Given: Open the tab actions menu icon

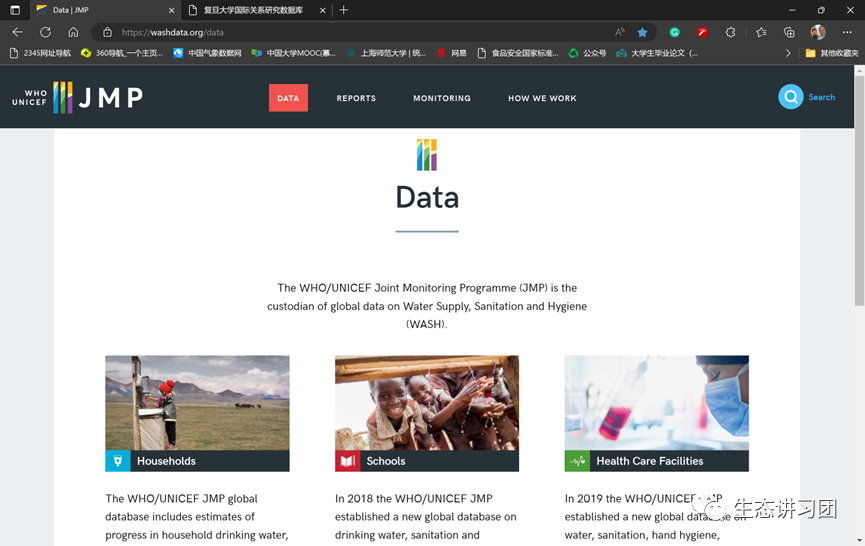Looking at the screenshot, I should (x=15, y=10).
